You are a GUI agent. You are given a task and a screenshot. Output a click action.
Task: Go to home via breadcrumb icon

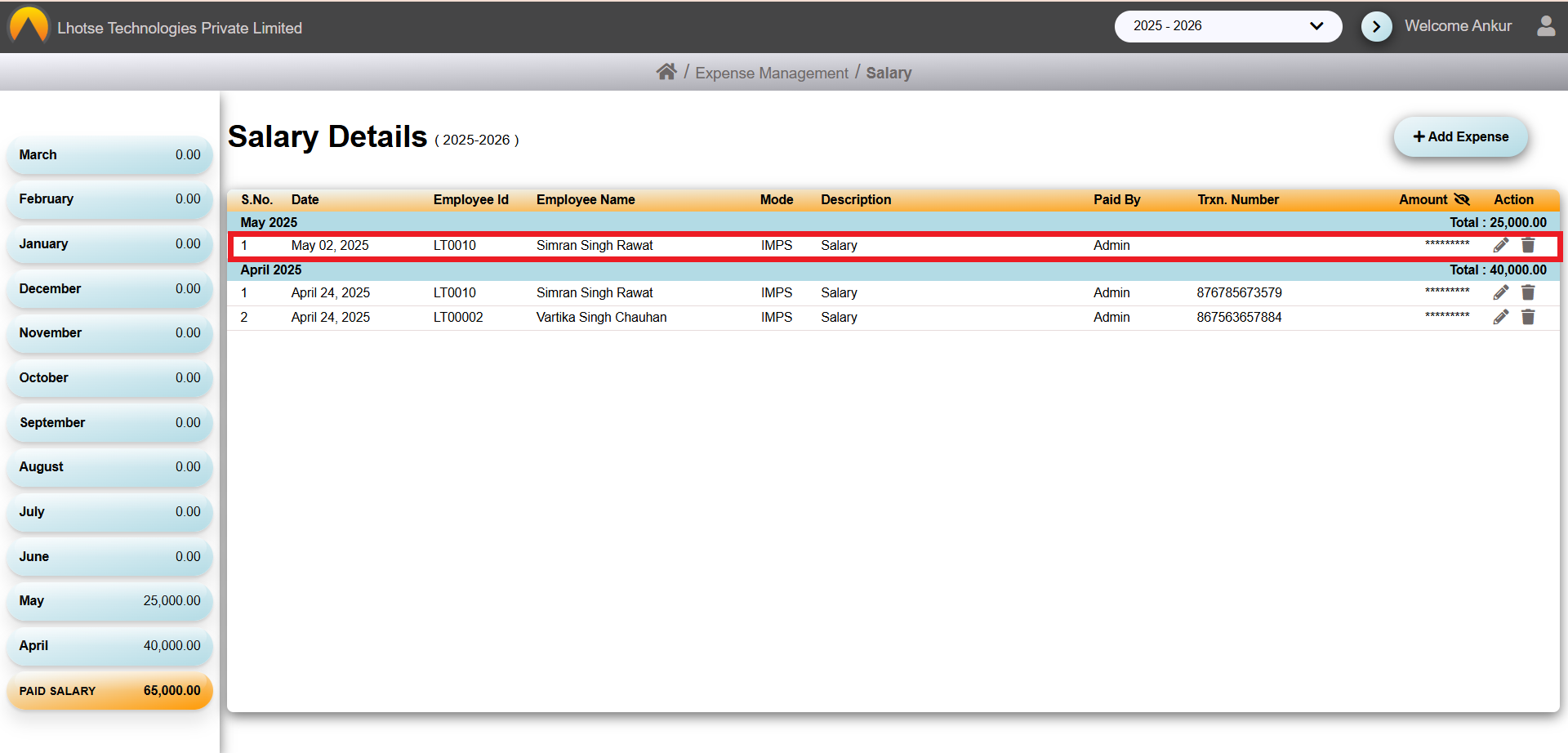click(666, 72)
